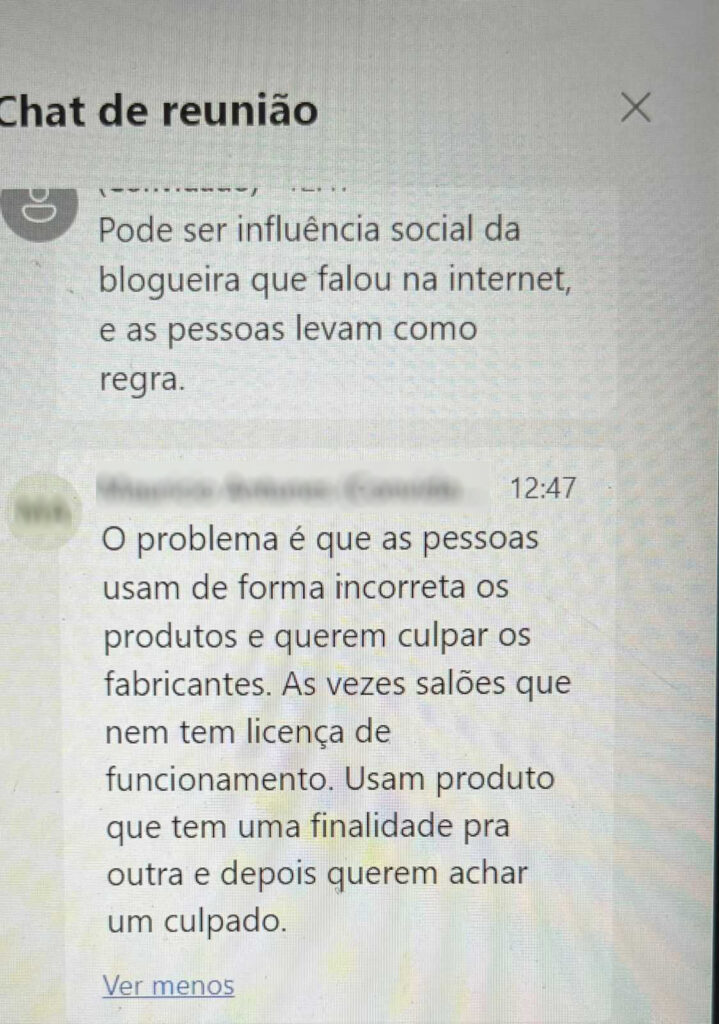Click the word 'regra.' in first message

tap(142, 379)
